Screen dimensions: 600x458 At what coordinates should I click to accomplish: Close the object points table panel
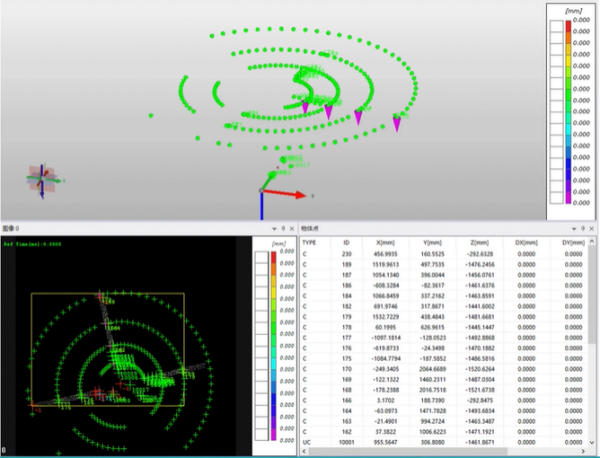(592, 228)
